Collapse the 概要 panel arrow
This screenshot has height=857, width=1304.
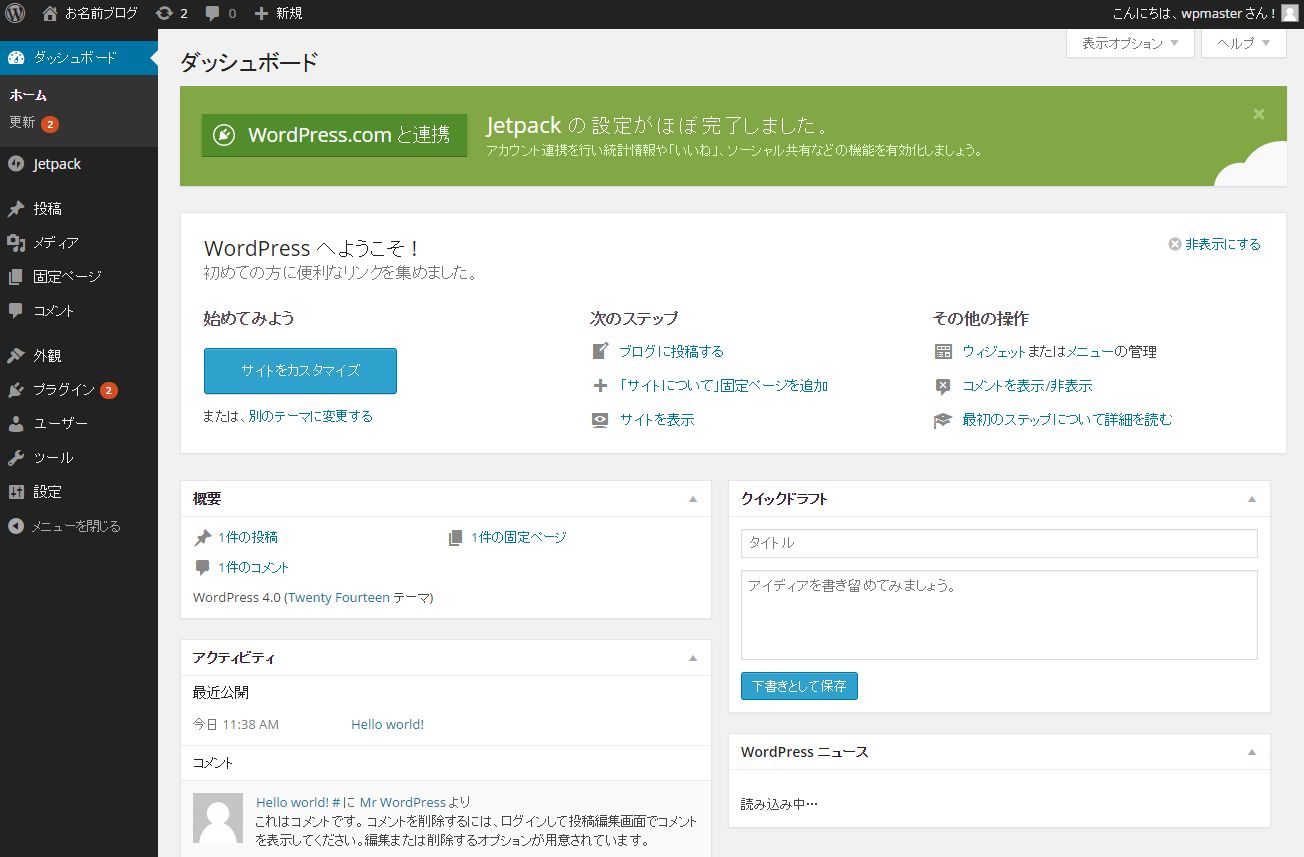pyautogui.click(x=693, y=499)
